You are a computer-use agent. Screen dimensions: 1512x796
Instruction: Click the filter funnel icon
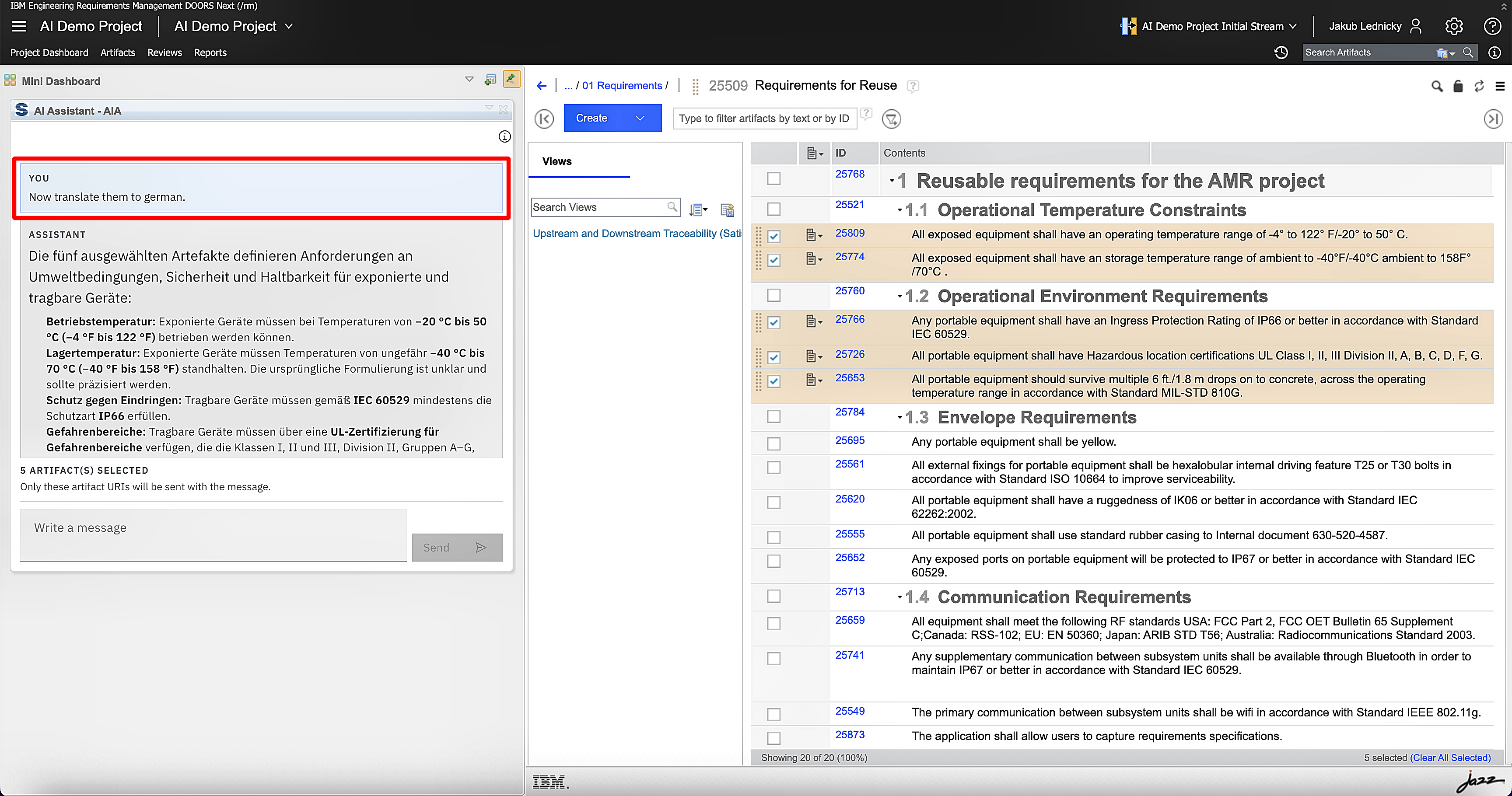pyautogui.click(x=892, y=119)
